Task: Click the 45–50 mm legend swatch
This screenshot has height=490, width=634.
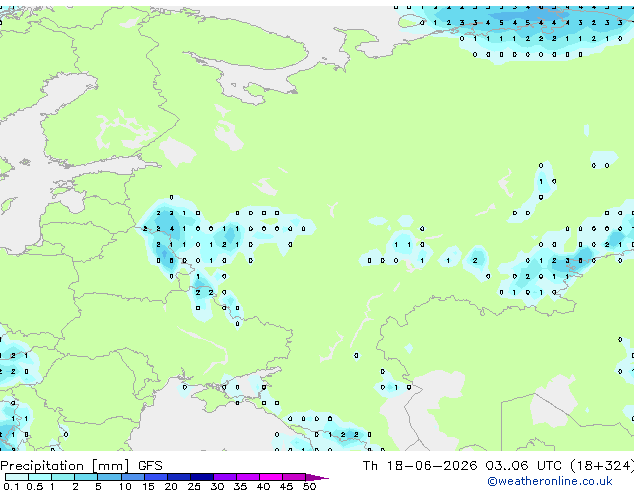Action: point(294,477)
